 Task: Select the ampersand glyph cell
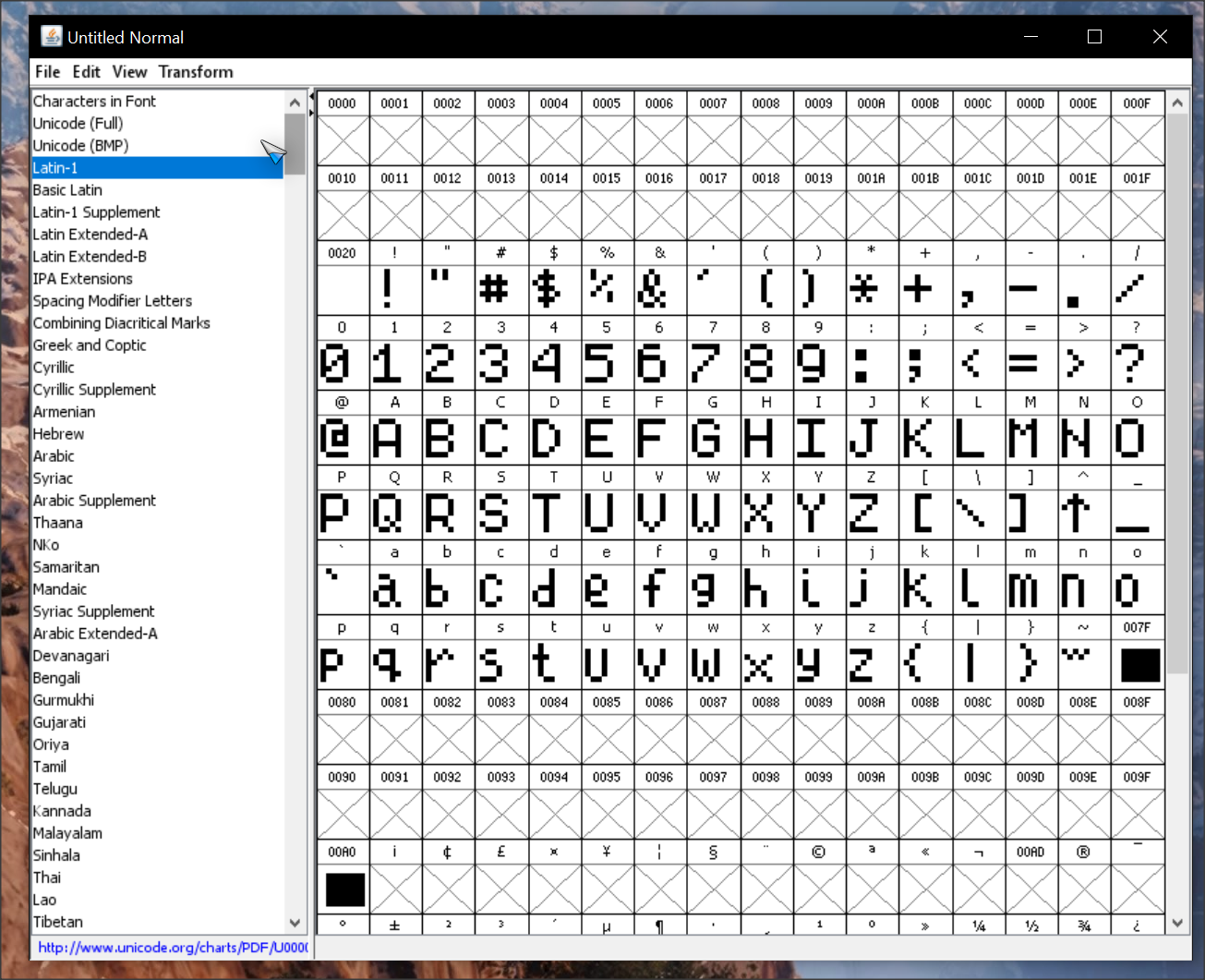[x=659, y=290]
